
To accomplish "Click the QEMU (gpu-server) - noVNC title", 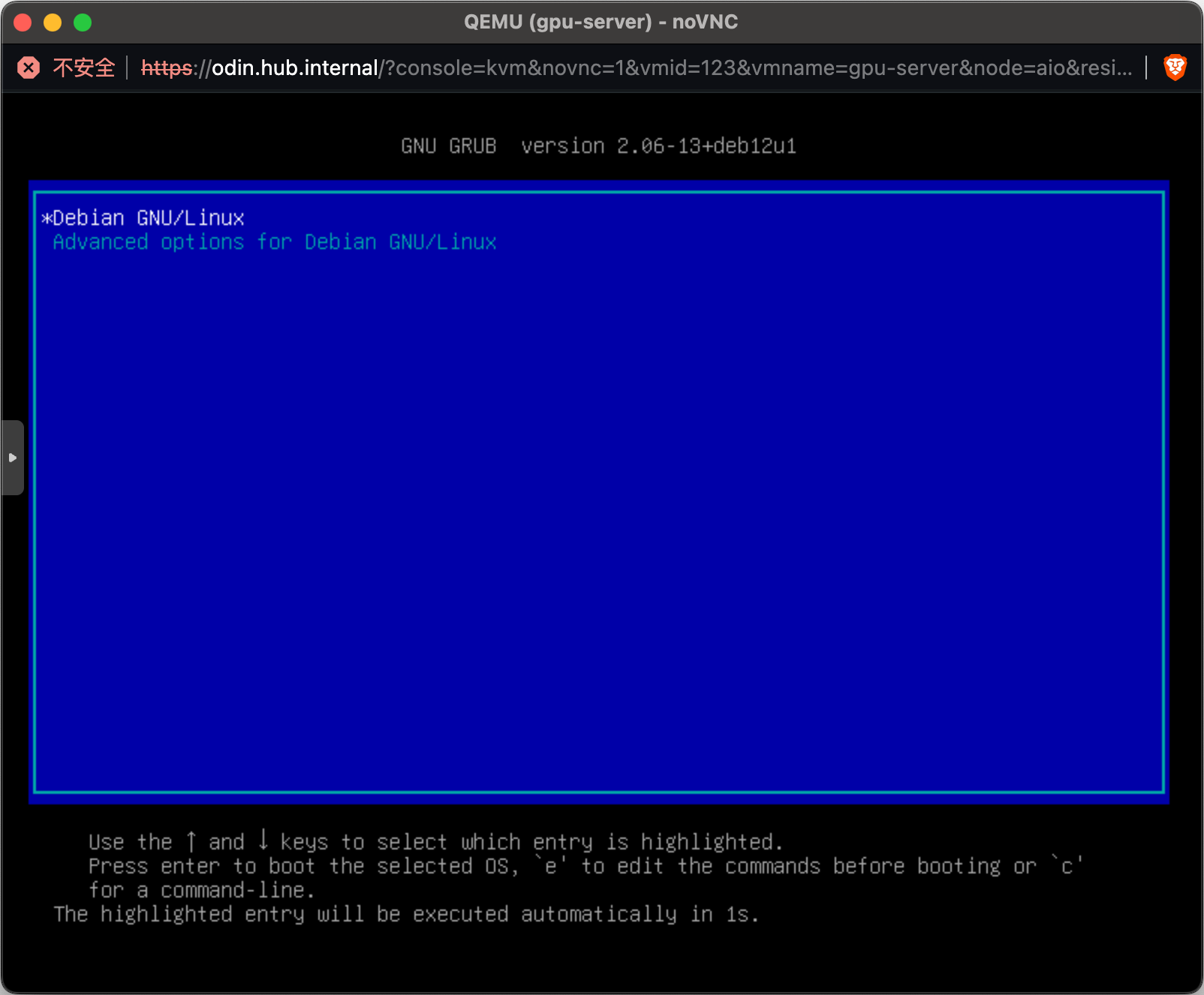I will 600,22.
